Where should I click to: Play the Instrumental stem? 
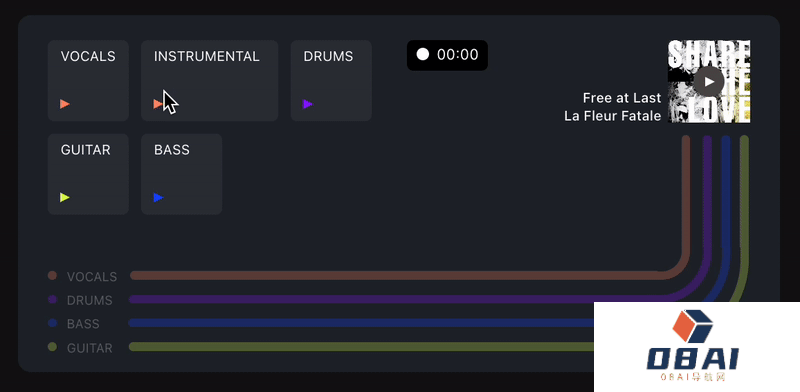click(x=158, y=104)
